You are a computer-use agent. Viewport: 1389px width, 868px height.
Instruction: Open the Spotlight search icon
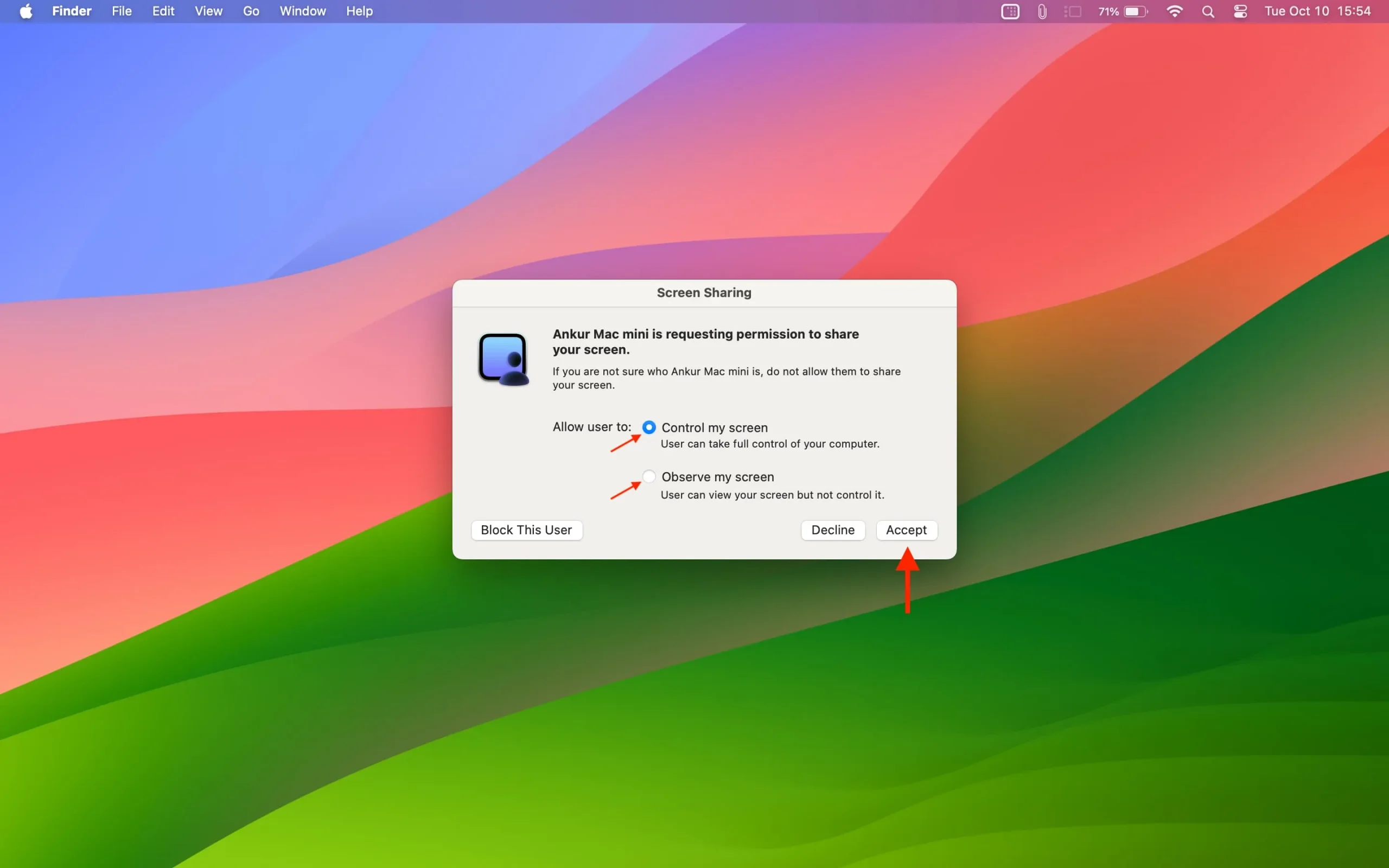(1208, 12)
